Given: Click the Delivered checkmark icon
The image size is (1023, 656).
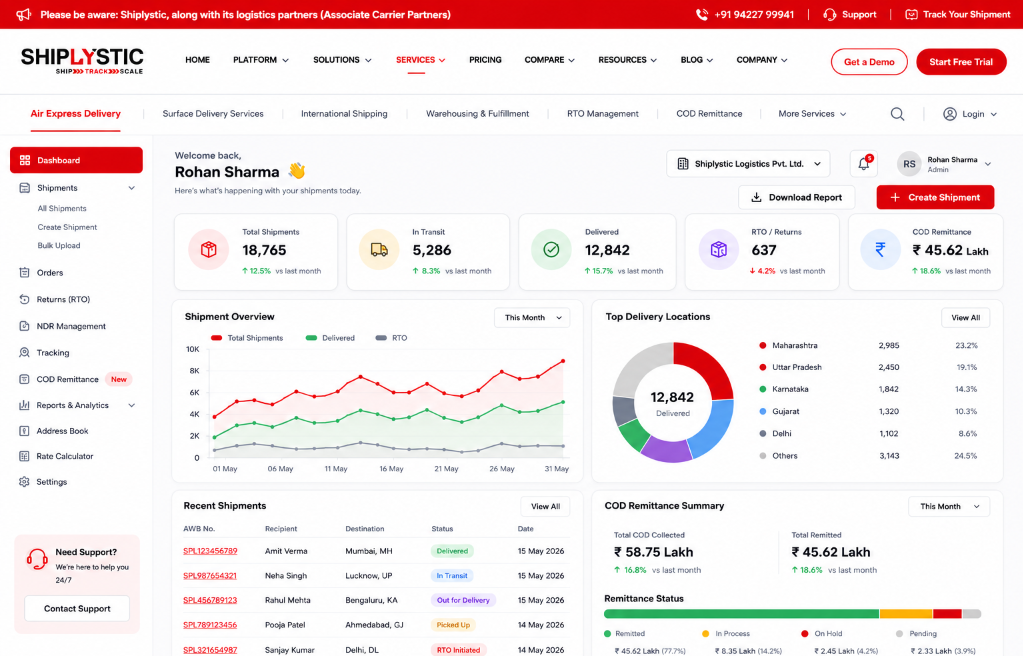Looking at the screenshot, I should 551,249.
